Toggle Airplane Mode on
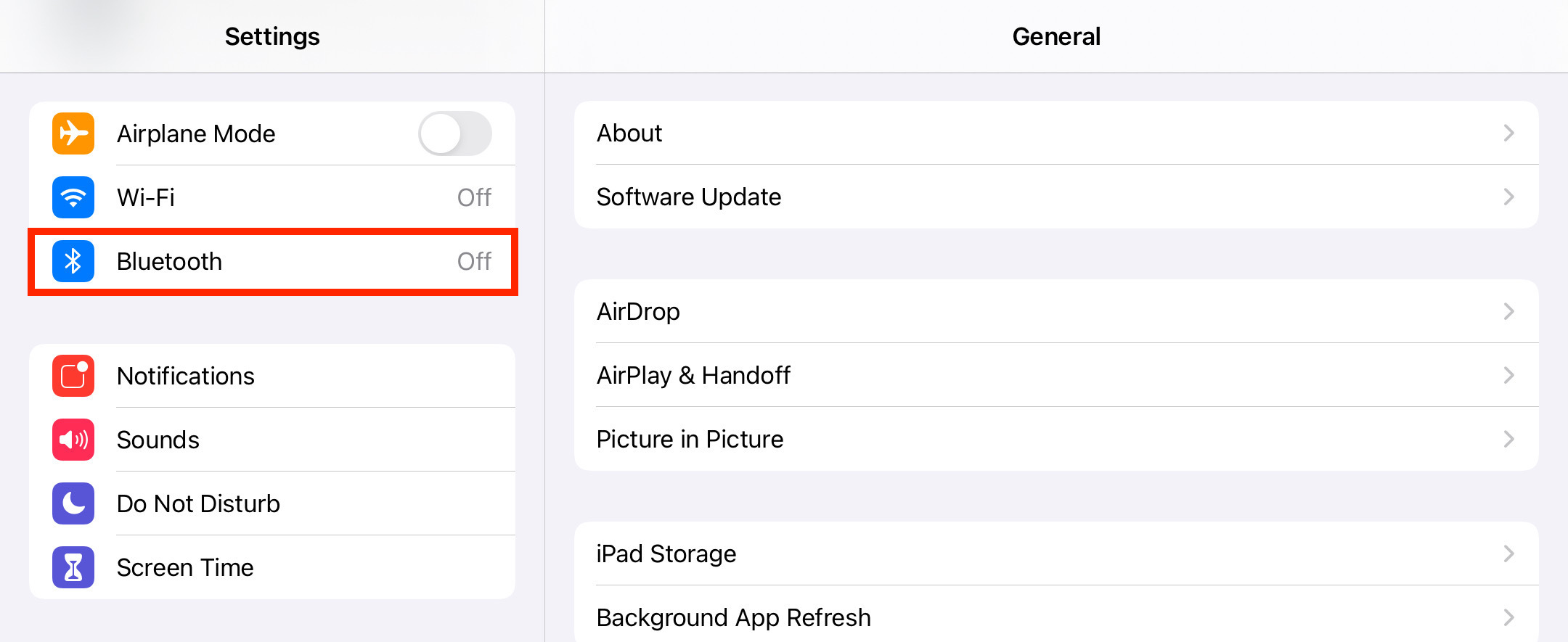The image size is (1568, 642). [456, 133]
